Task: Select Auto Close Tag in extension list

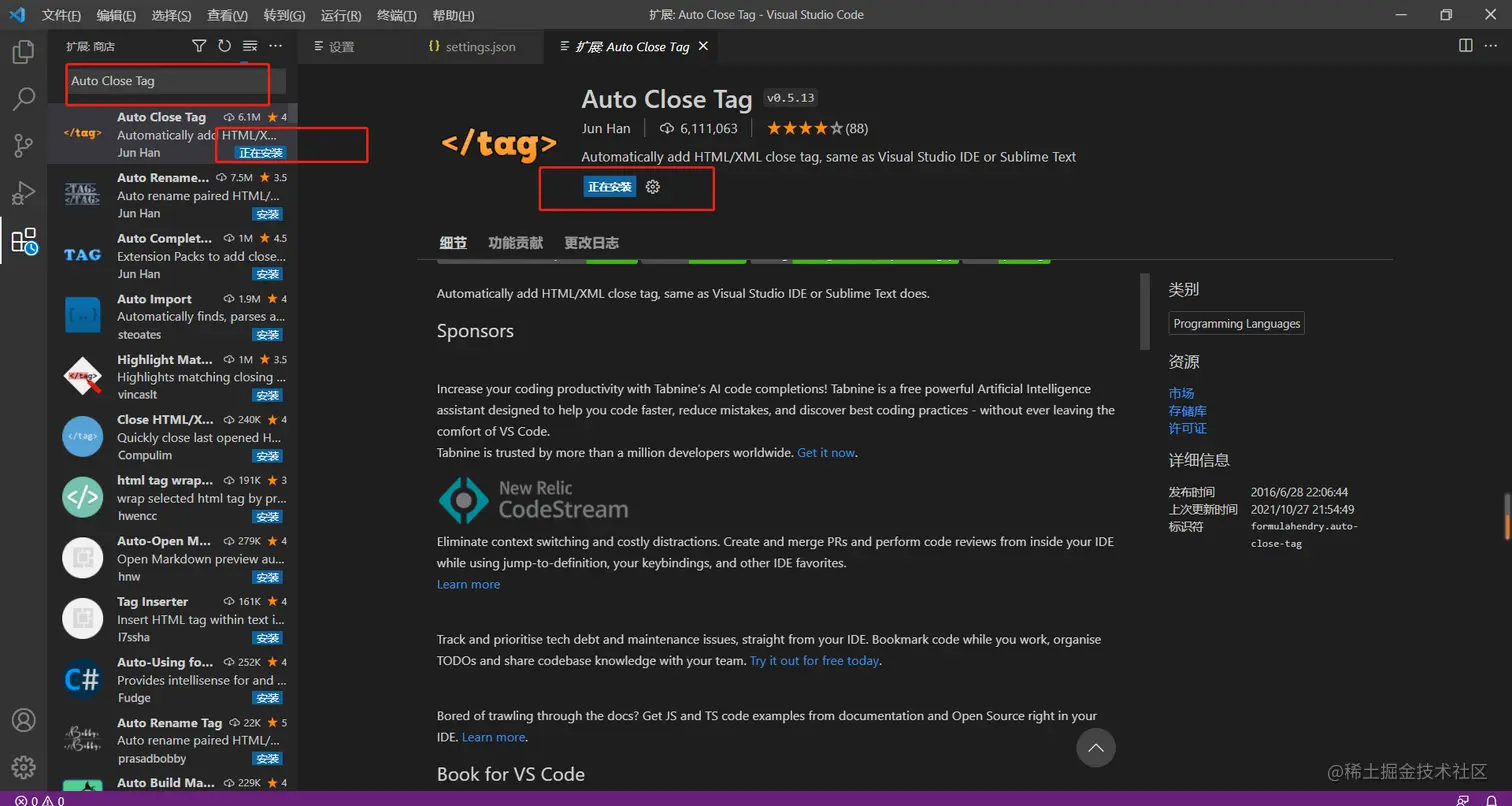Action: 172,134
